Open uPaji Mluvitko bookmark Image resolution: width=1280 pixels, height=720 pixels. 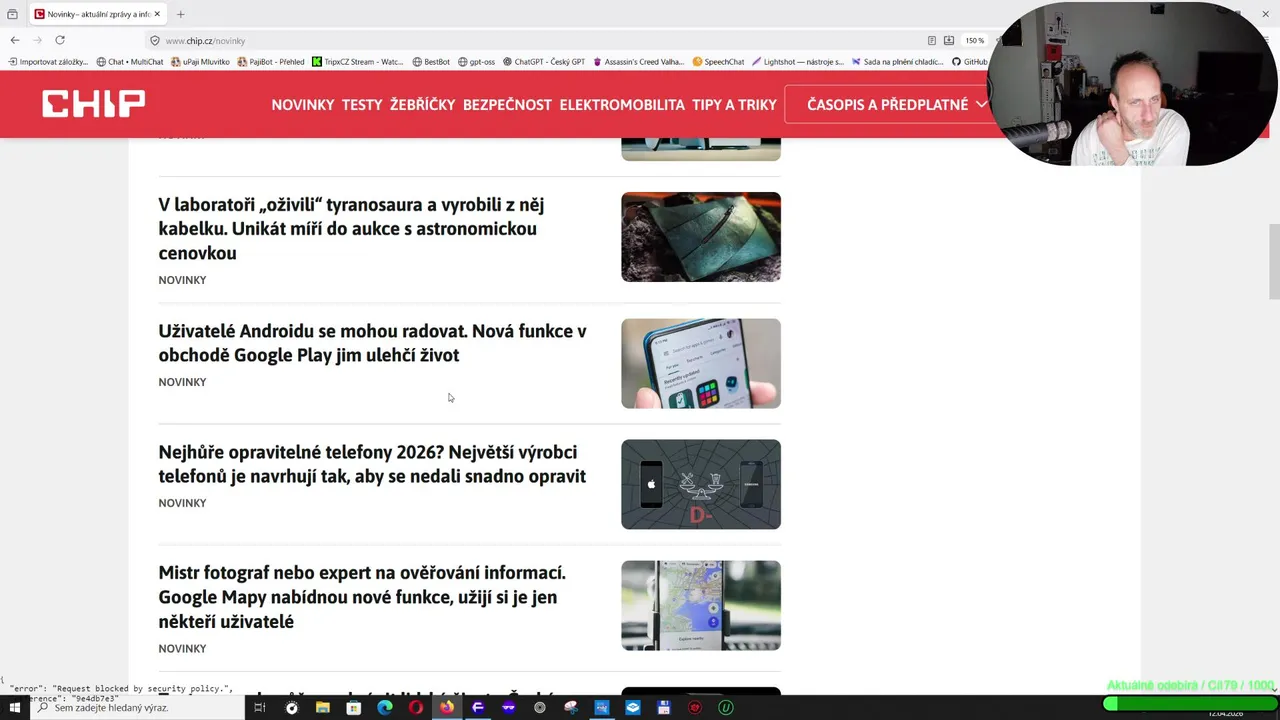pos(200,62)
